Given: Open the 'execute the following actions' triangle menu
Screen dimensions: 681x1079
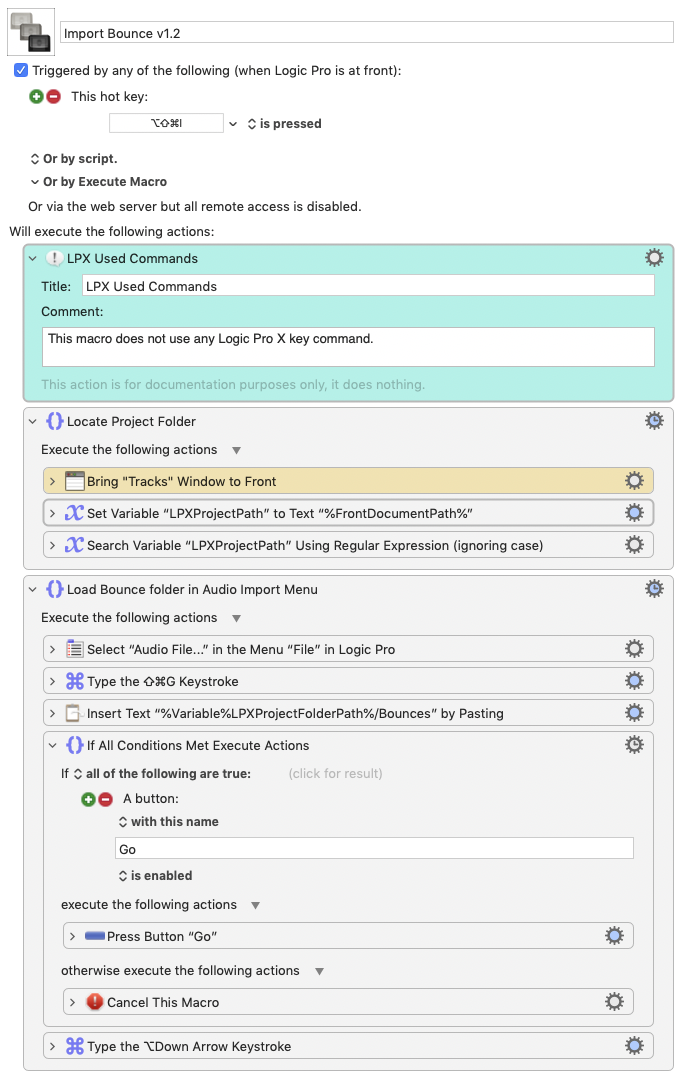Looking at the screenshot, I should [x=255, y=906].
